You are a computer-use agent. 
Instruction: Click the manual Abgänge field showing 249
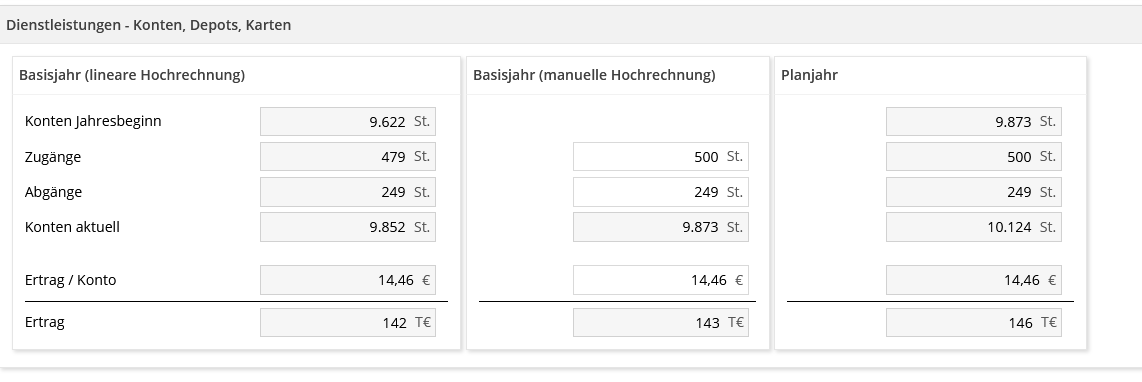[x=661, y=192]
